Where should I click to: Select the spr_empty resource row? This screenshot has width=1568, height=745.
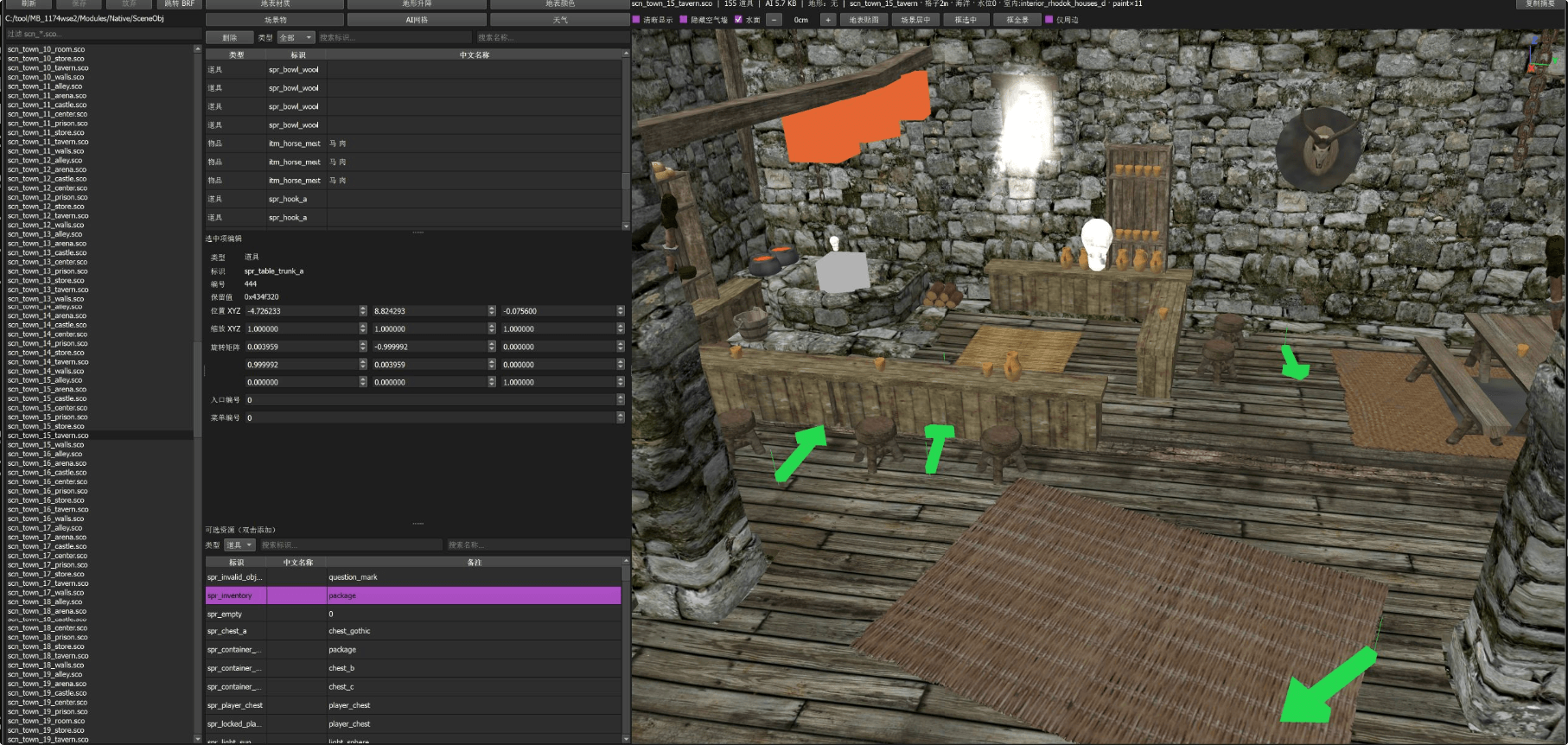point(413,614)
